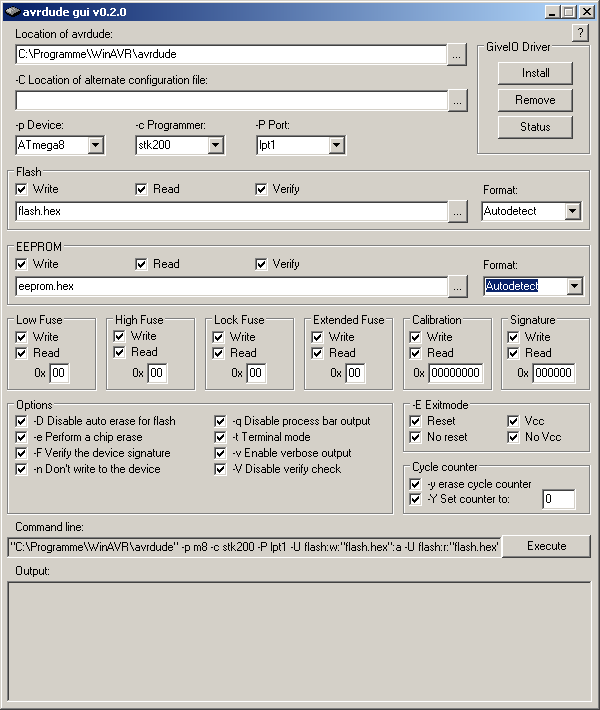
Task: Toggle -e Perform a chip erase
Action: 21,437
